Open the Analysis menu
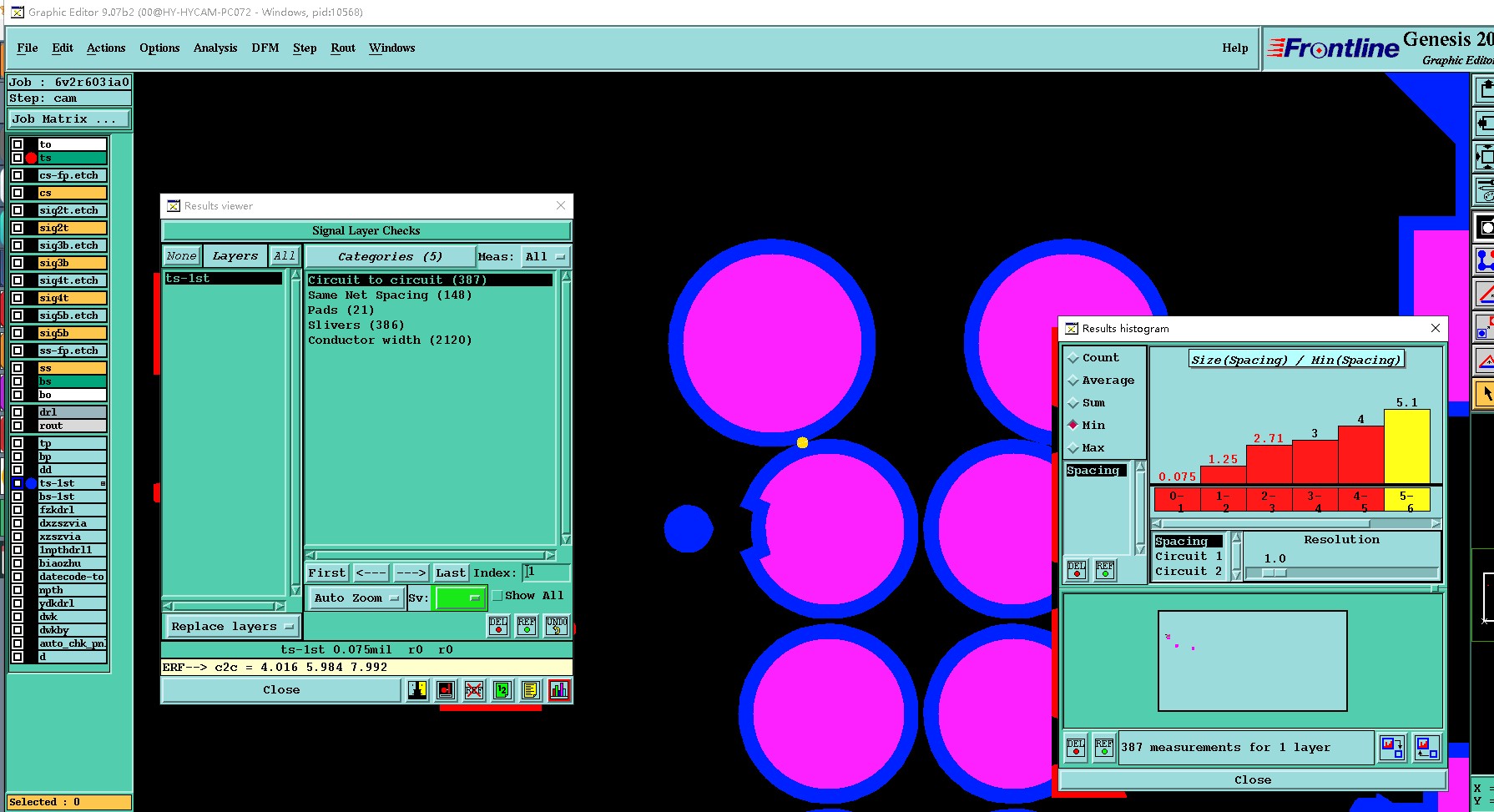 pyautogui.click(x=215, y=48)
